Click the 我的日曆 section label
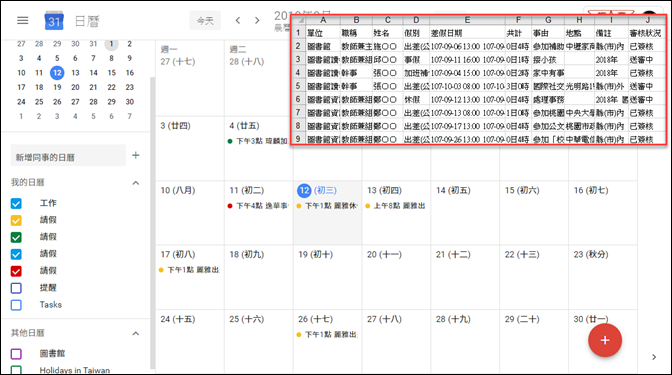Screen dimensions: 672x375 27,183
